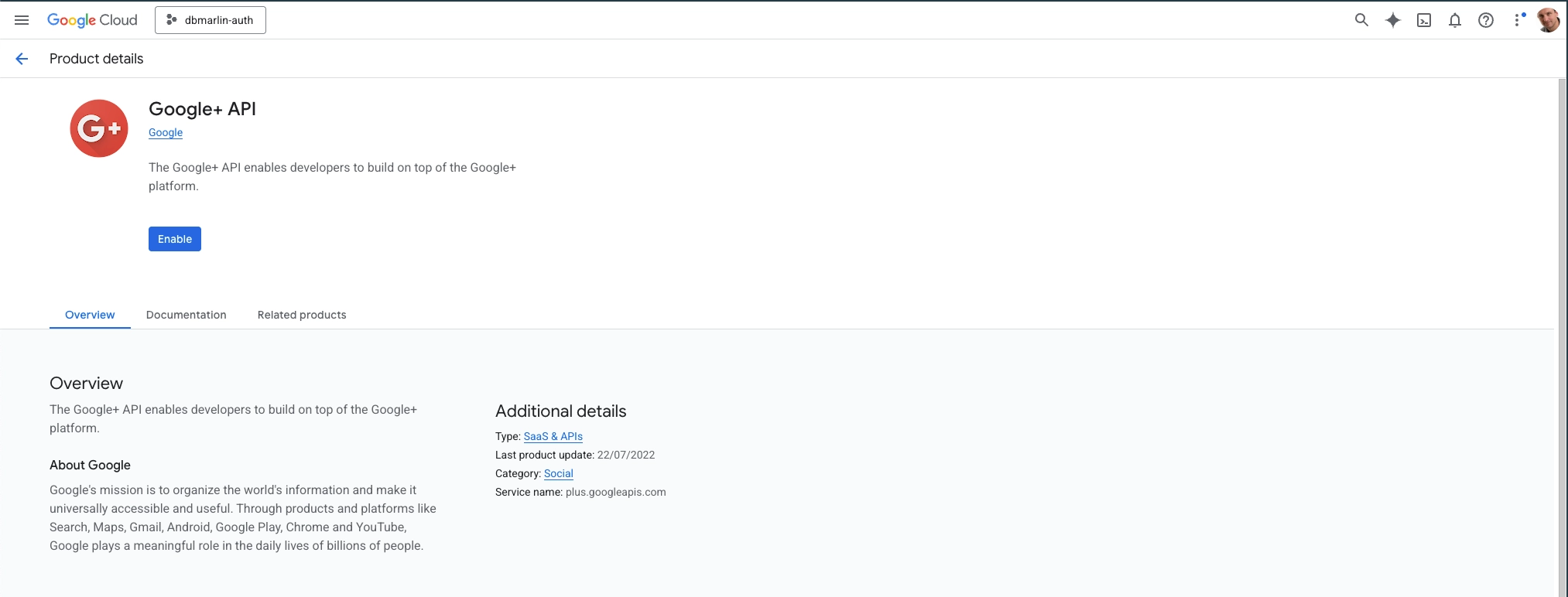
Task: Click the Google+ API title text
Action: tap(202, 109)
